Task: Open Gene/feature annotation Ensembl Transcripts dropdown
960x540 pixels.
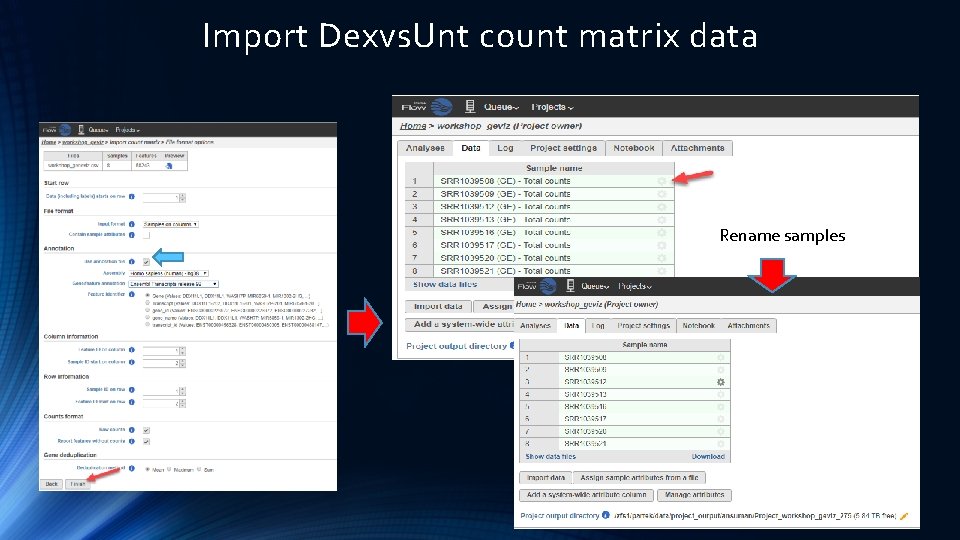Action: point(173,284)
